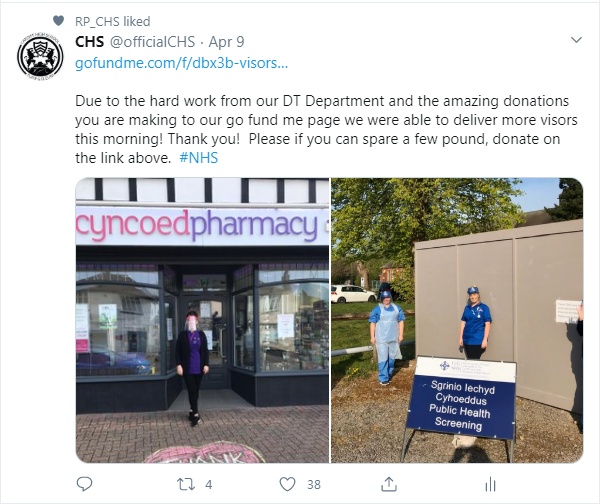Open the Apr 9 tweet timestamp
This screenshot has height=504, width=615.
pos(226,42)
